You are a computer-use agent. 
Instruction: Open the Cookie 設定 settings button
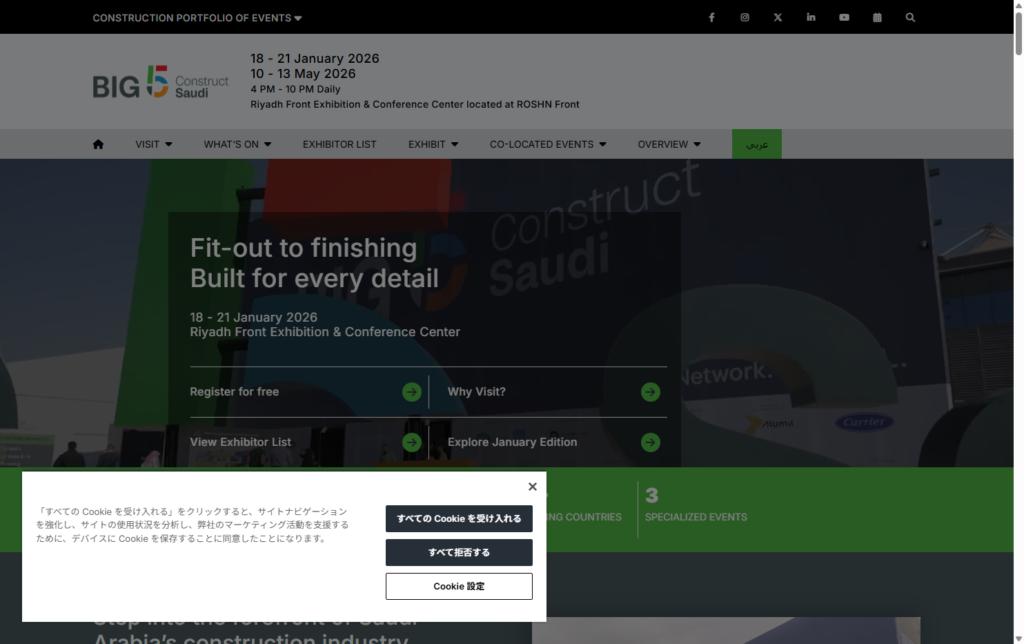pos(459,586)
